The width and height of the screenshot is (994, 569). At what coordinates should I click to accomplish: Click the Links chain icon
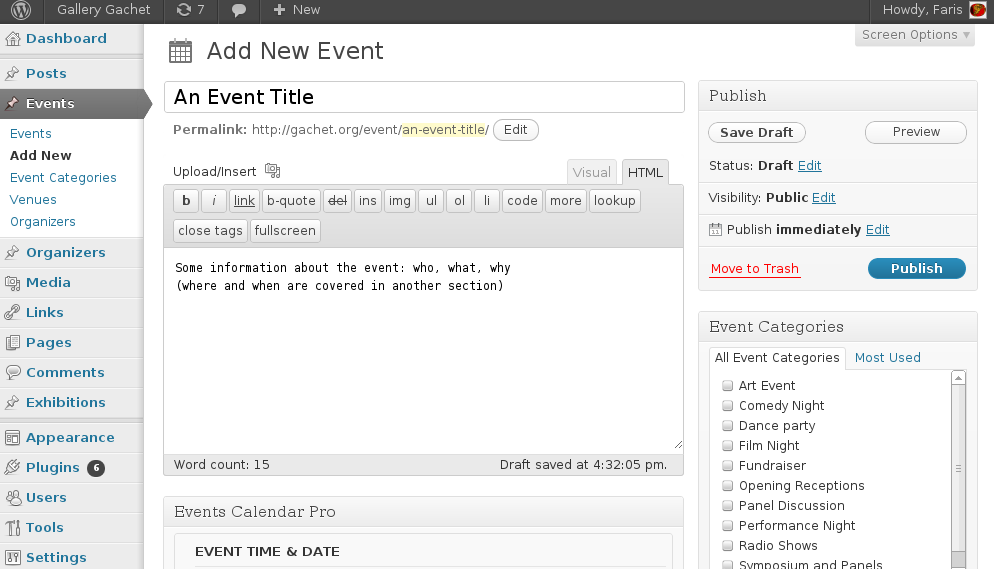pyautogui.click(x=12, y=312)
